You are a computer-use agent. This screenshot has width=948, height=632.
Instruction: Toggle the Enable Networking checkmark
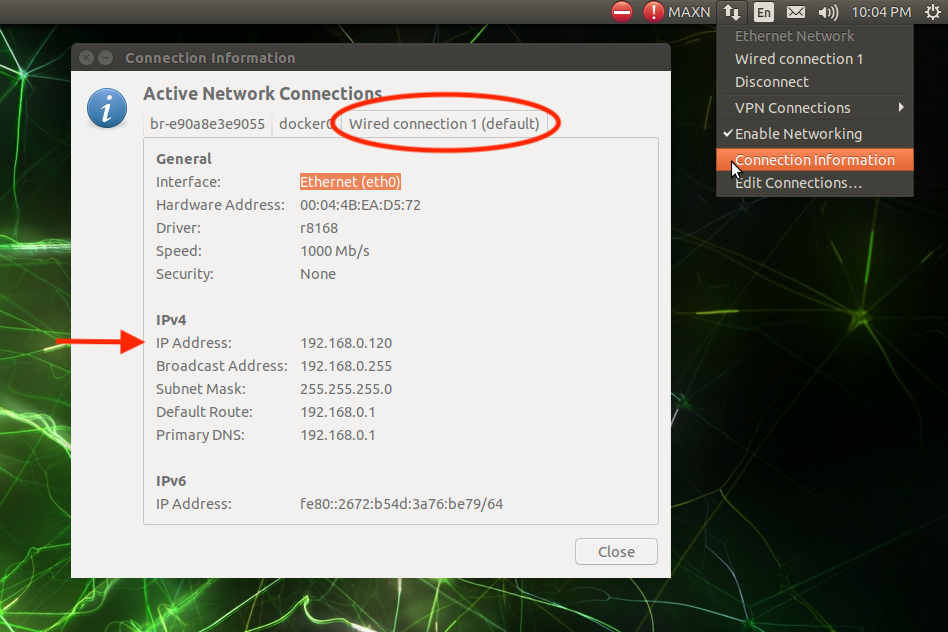[x=797, y=134]
